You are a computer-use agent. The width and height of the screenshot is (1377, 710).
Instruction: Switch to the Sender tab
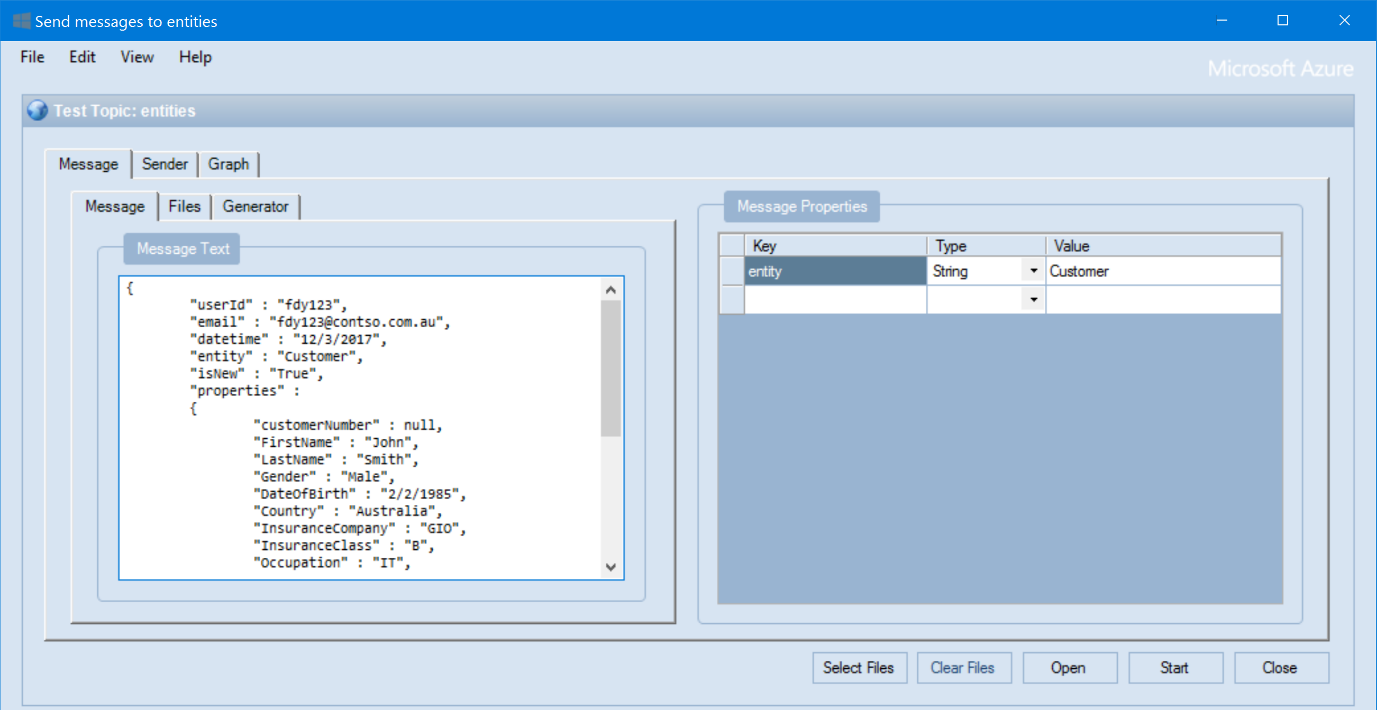(165, 164)
